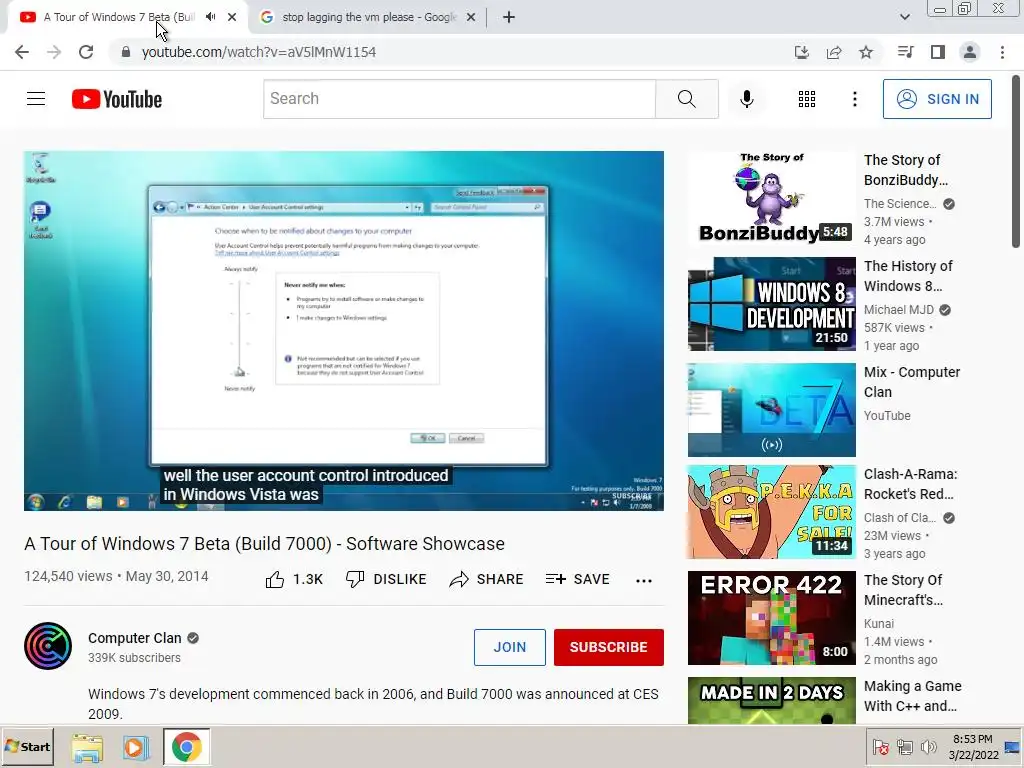This screenshot has width=1024, height=768.
Task: Open a new tab with plus button
Action: click(x=509, y=18)
